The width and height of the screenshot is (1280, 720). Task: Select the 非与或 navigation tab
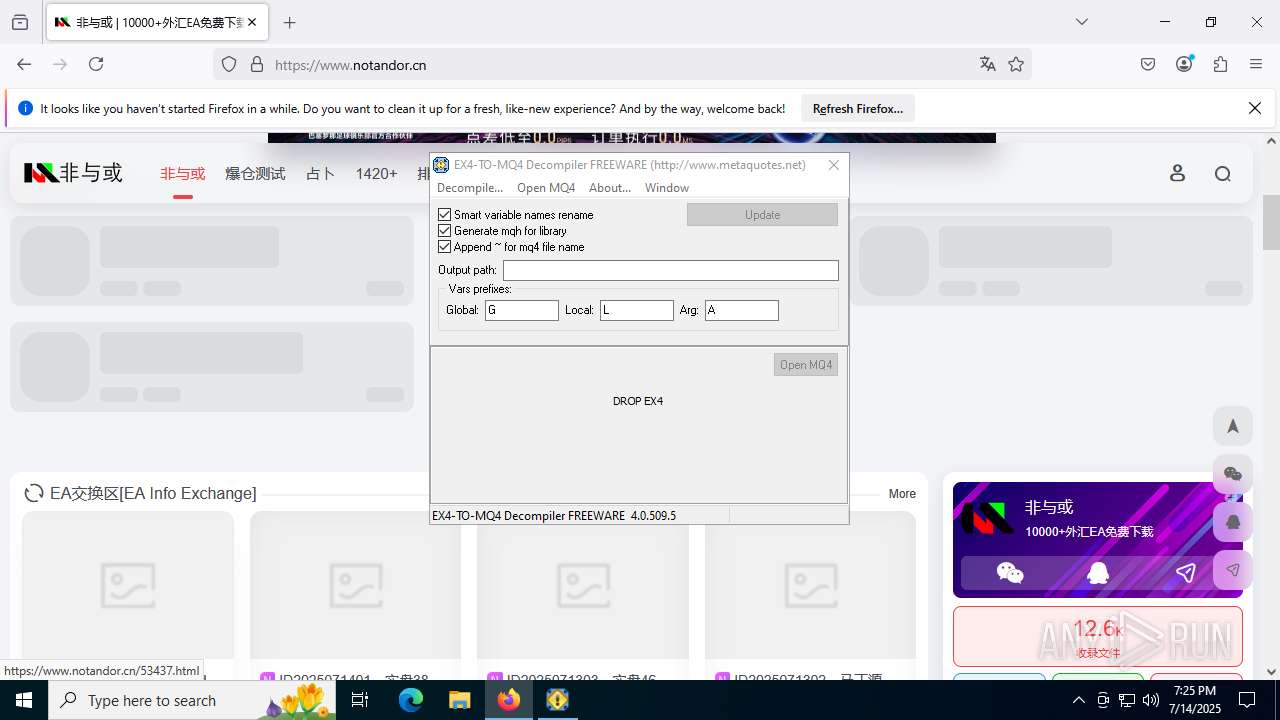point(182,174)
